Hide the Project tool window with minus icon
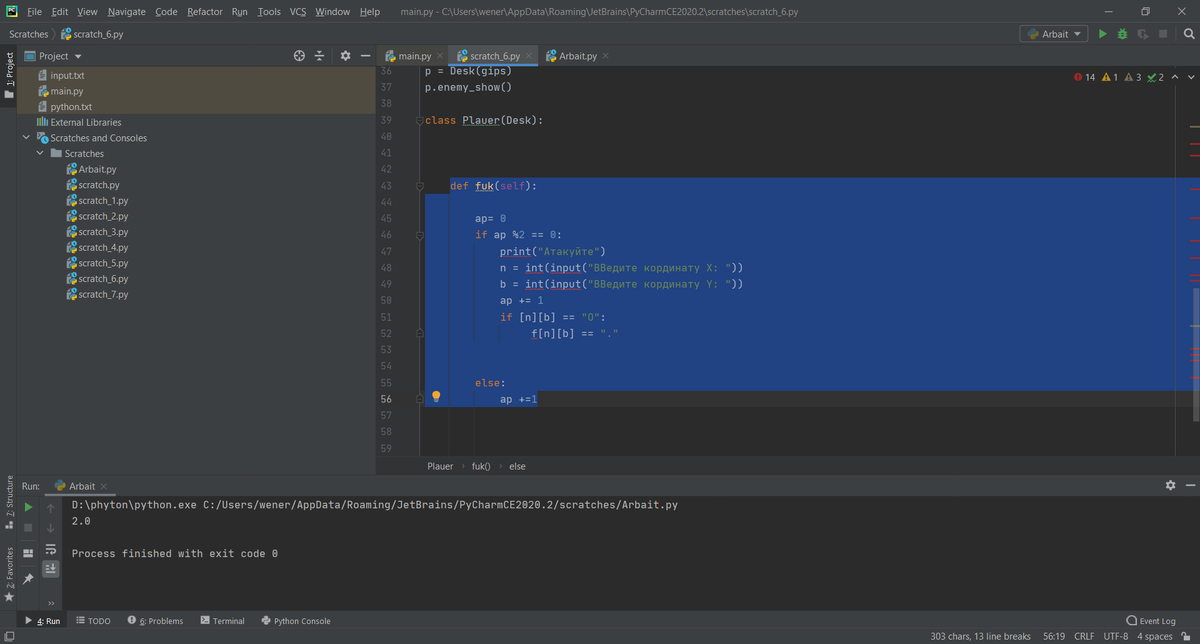Screen dimensions: 1200x644 click(x=366, y=56)
